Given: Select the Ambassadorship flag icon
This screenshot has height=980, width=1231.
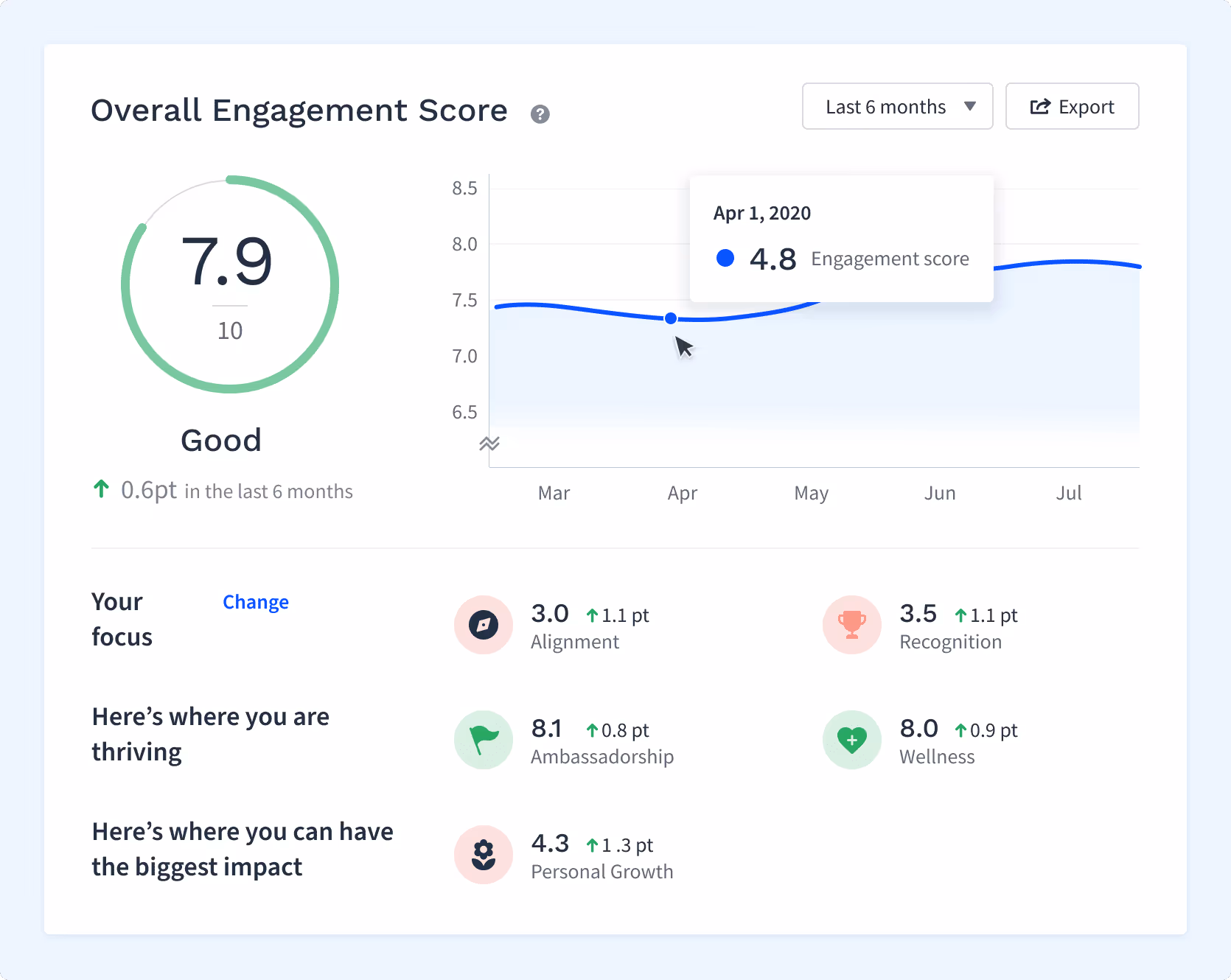Looking at the screenshot, I should coord(483,740).
